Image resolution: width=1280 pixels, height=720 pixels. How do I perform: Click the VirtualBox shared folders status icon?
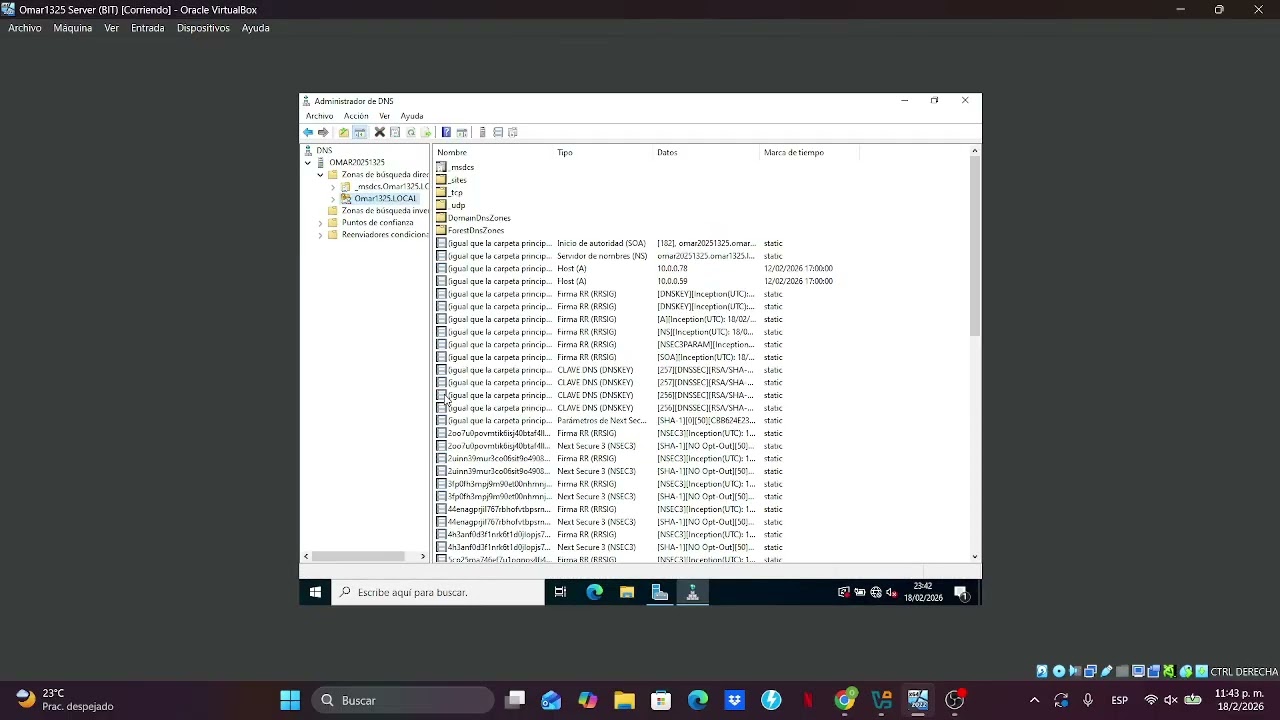[1122, 672]
